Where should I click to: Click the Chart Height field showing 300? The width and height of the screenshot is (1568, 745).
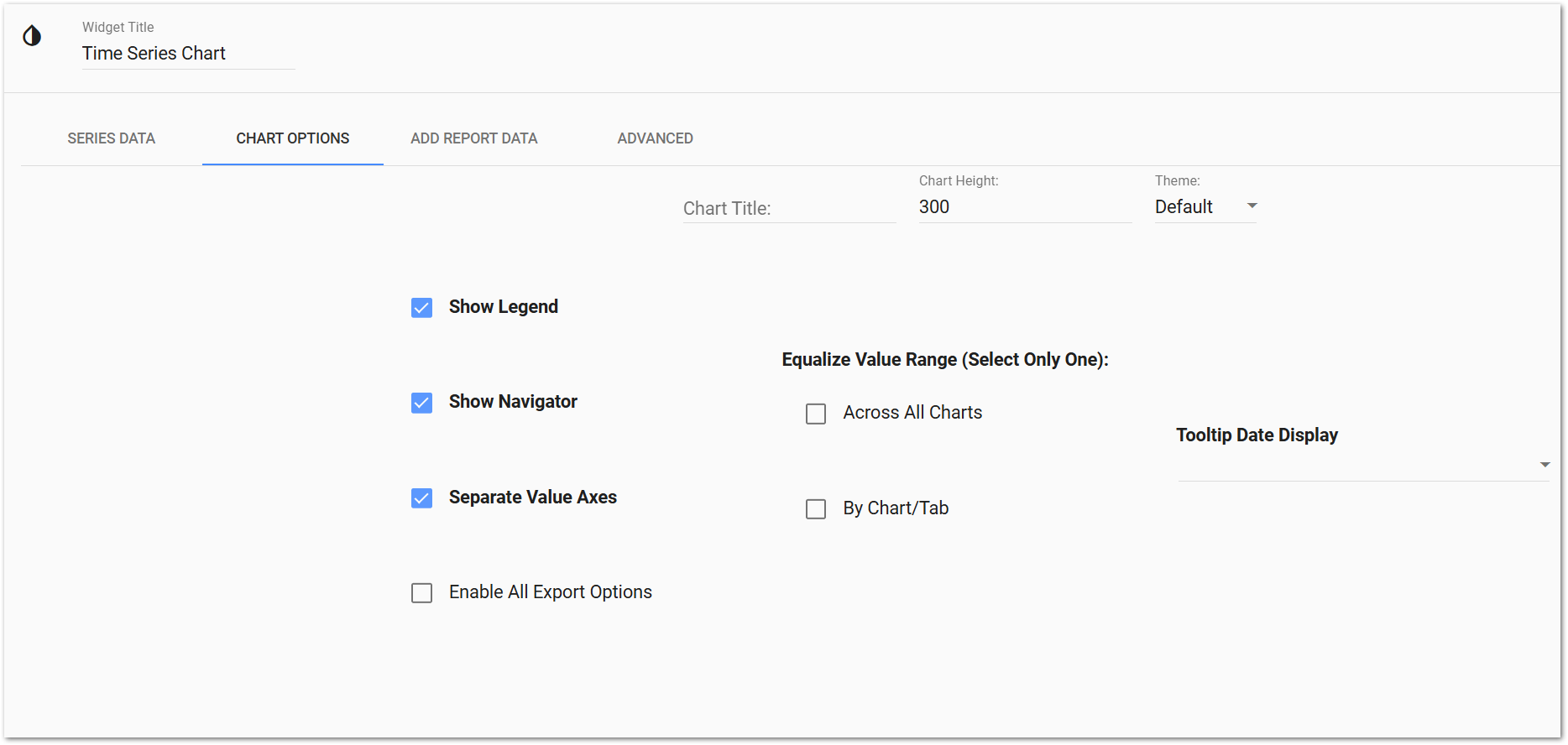(x=1024, y=207)
